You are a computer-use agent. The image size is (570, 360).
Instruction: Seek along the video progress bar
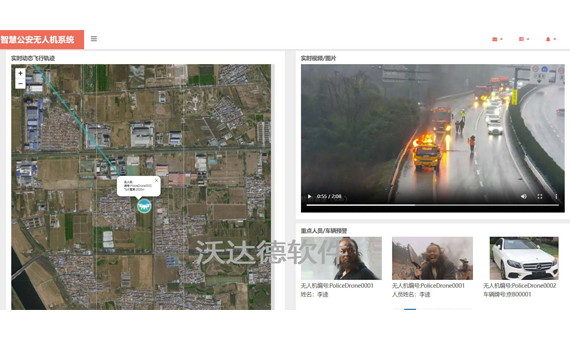click(433, 205)
